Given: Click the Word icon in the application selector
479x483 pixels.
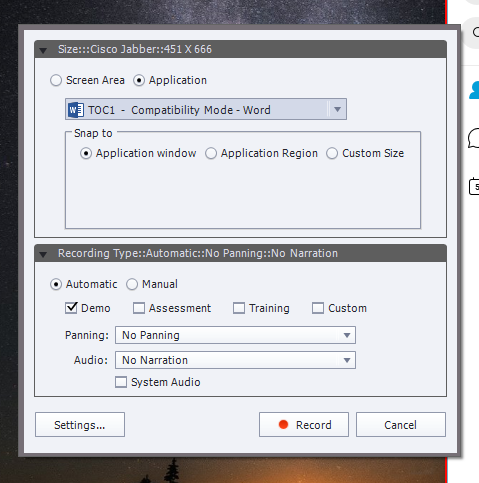Looking at the screenshot, I should click(x=76, y=110).
